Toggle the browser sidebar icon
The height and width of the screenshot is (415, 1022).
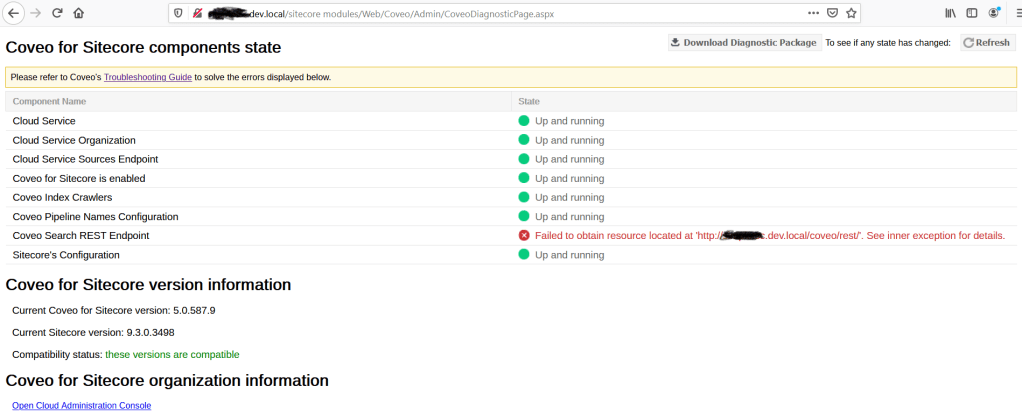(972, 13)
